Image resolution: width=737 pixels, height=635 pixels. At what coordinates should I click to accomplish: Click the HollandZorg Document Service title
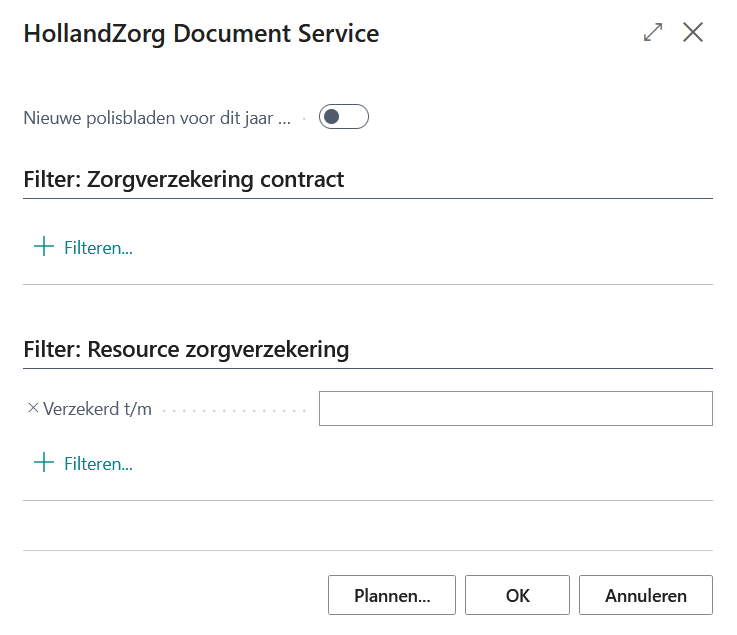(x=201, y=33)
